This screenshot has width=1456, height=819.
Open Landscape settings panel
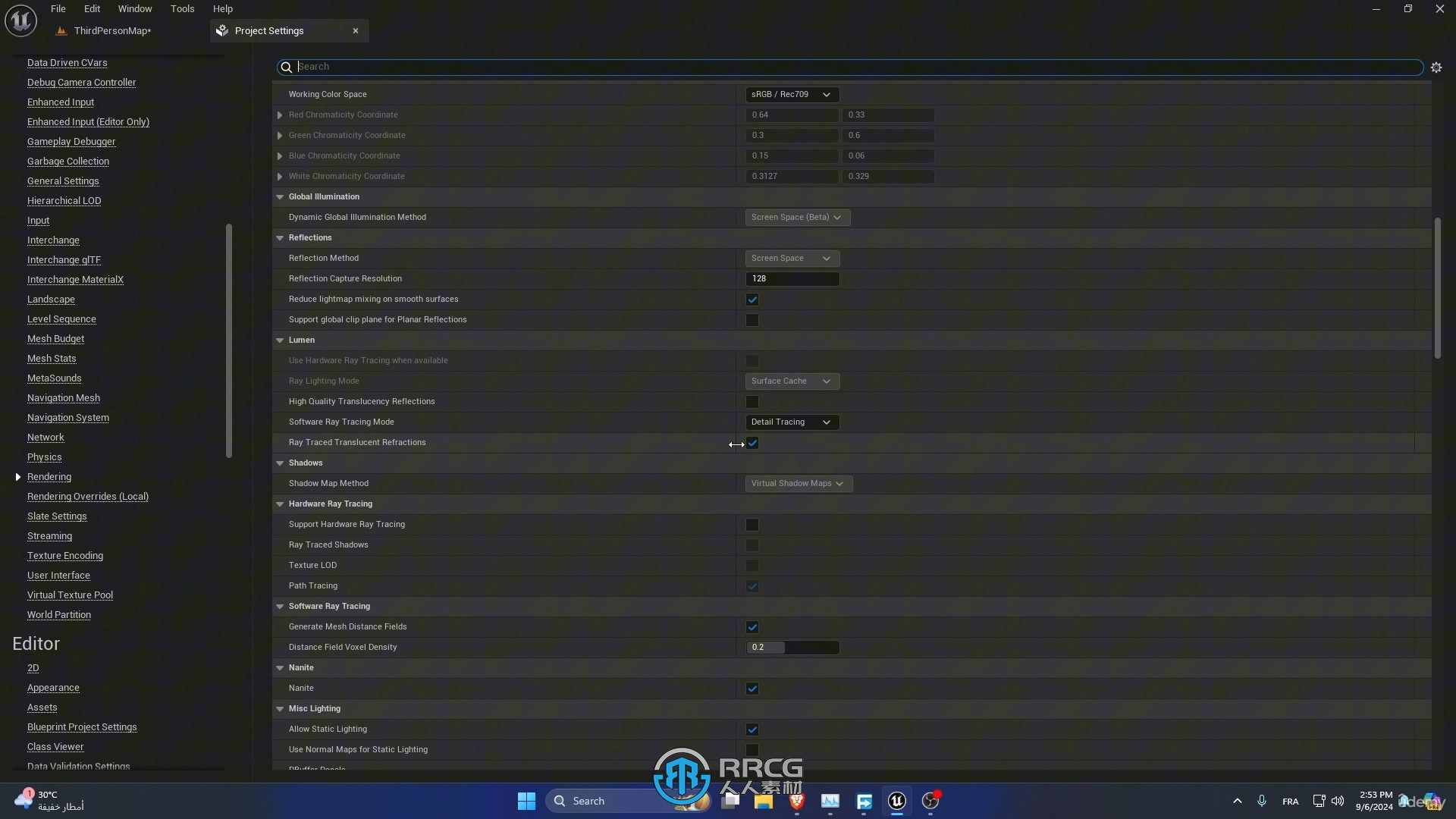pos(51,299)
